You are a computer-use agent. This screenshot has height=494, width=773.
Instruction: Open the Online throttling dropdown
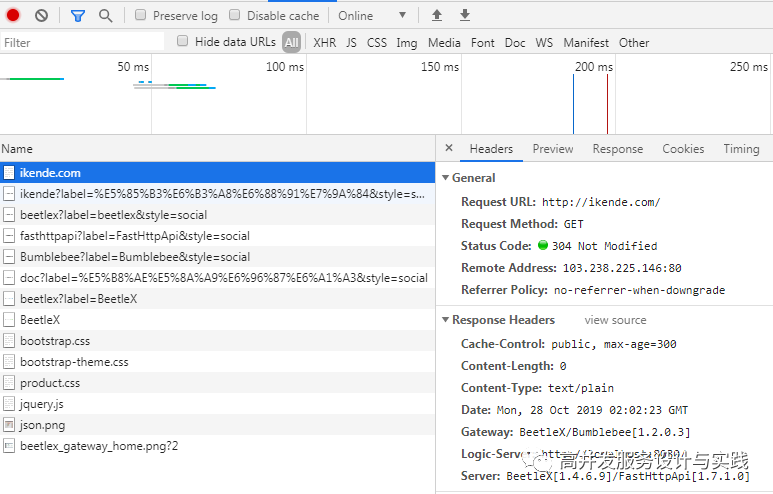click(x=372, y=16)
